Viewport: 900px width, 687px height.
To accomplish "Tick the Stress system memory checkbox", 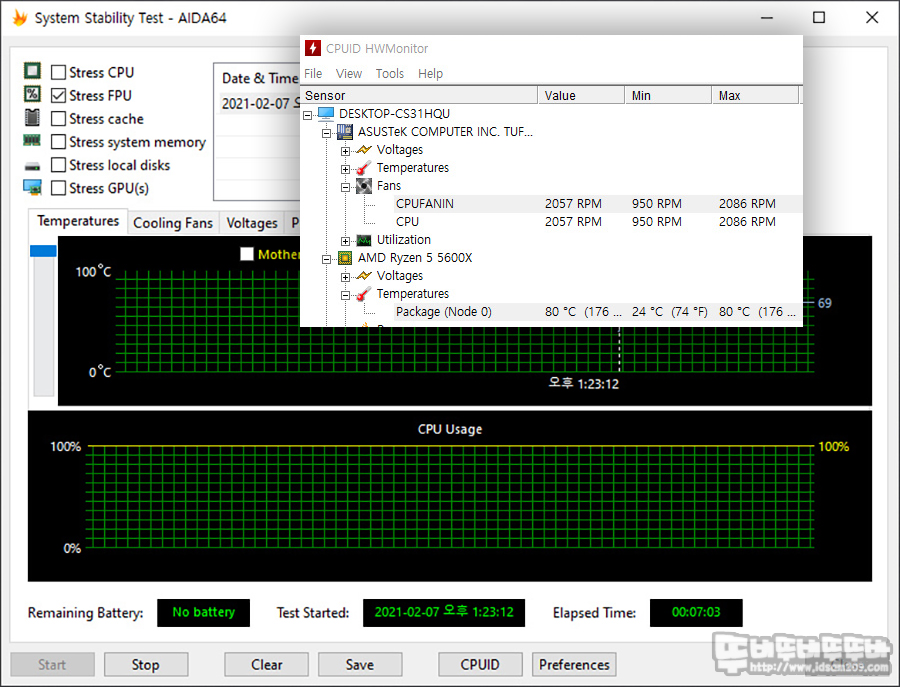I will pos(58,142).
